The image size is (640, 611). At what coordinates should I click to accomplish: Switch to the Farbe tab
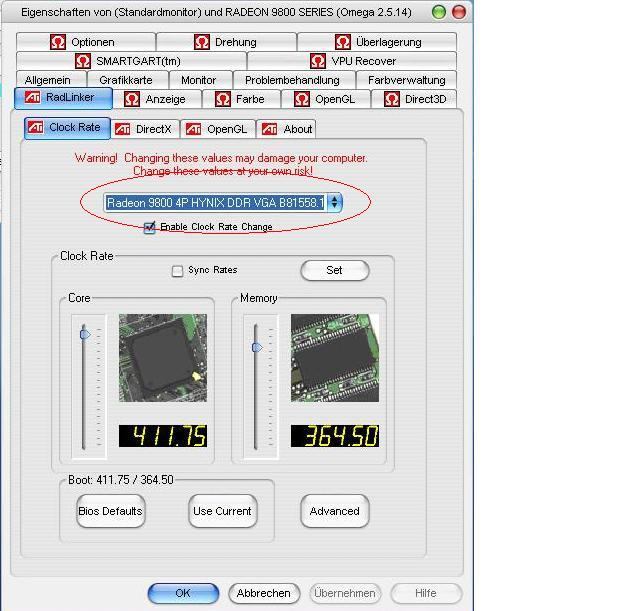241,99
